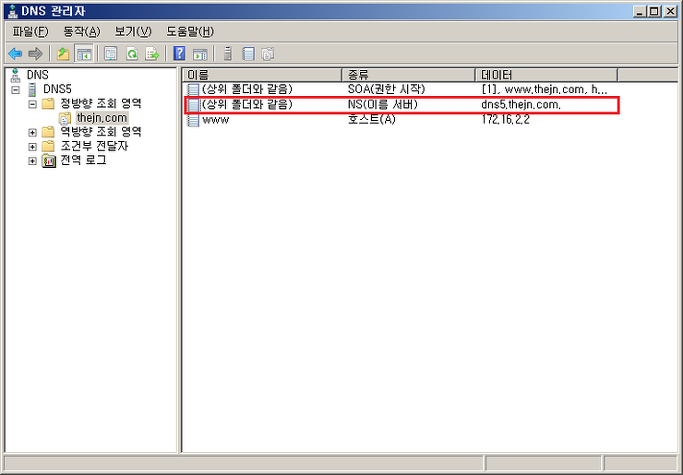Open the 보기(V) menu
683x475 pixels.
[x=133, y=31]
